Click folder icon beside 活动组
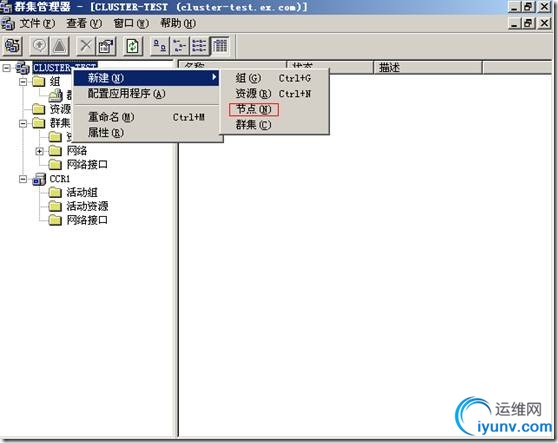This screenshot has height=443, width=558. pyautogui.click(x=55, y=193)
